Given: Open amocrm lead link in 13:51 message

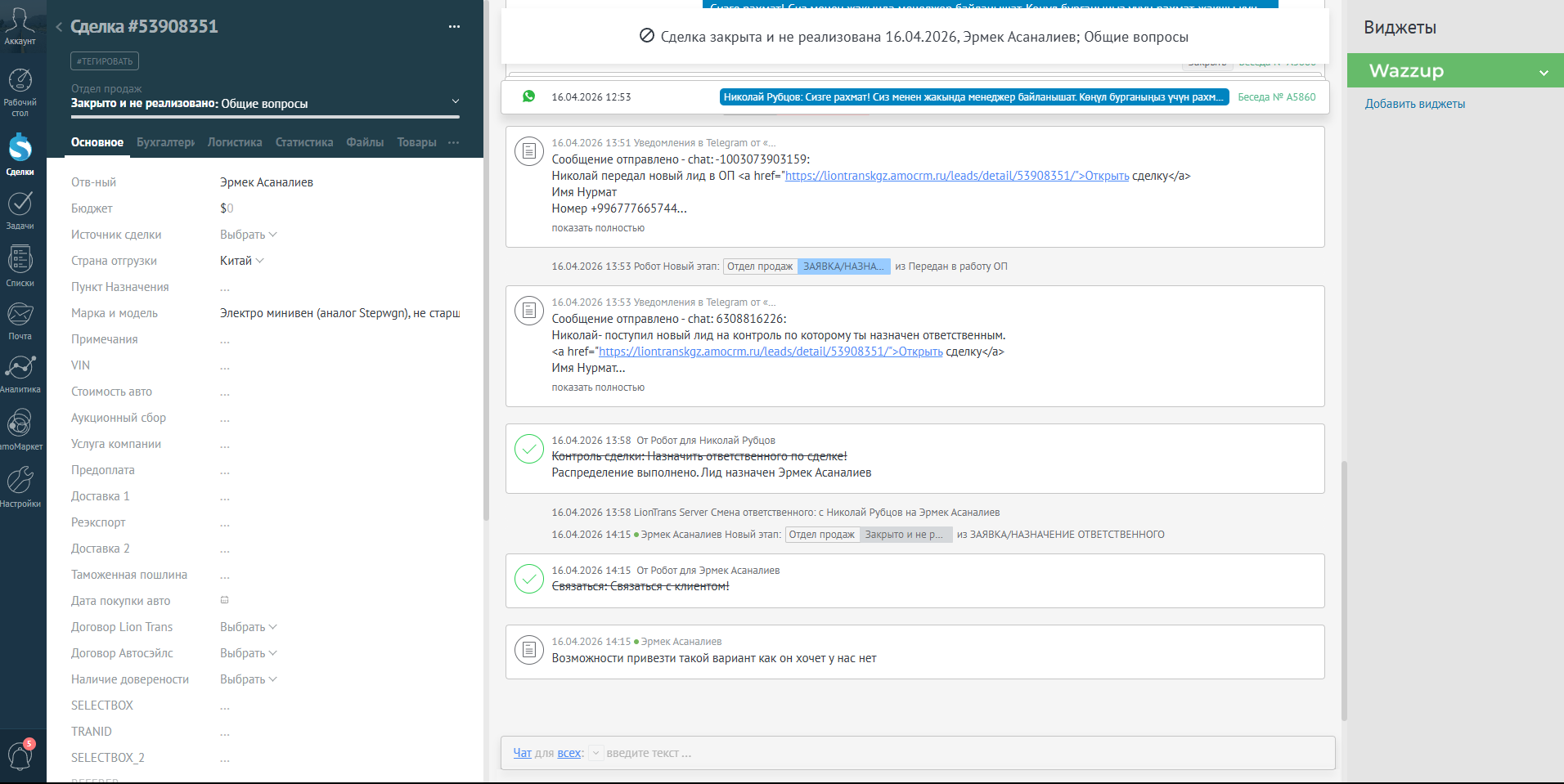Looking at the screenshot, I should (957, 176).
